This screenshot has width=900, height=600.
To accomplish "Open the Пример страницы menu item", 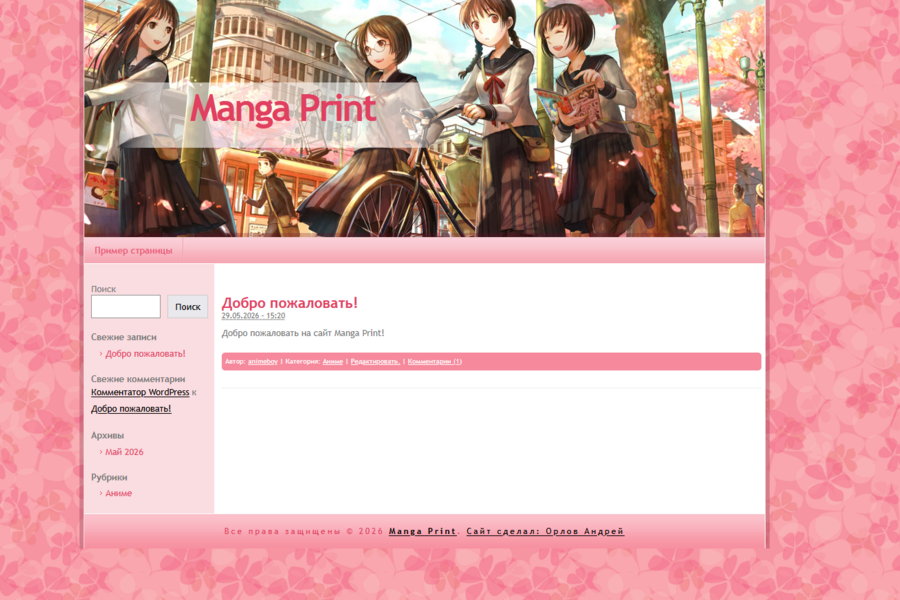I will point(133,250).
